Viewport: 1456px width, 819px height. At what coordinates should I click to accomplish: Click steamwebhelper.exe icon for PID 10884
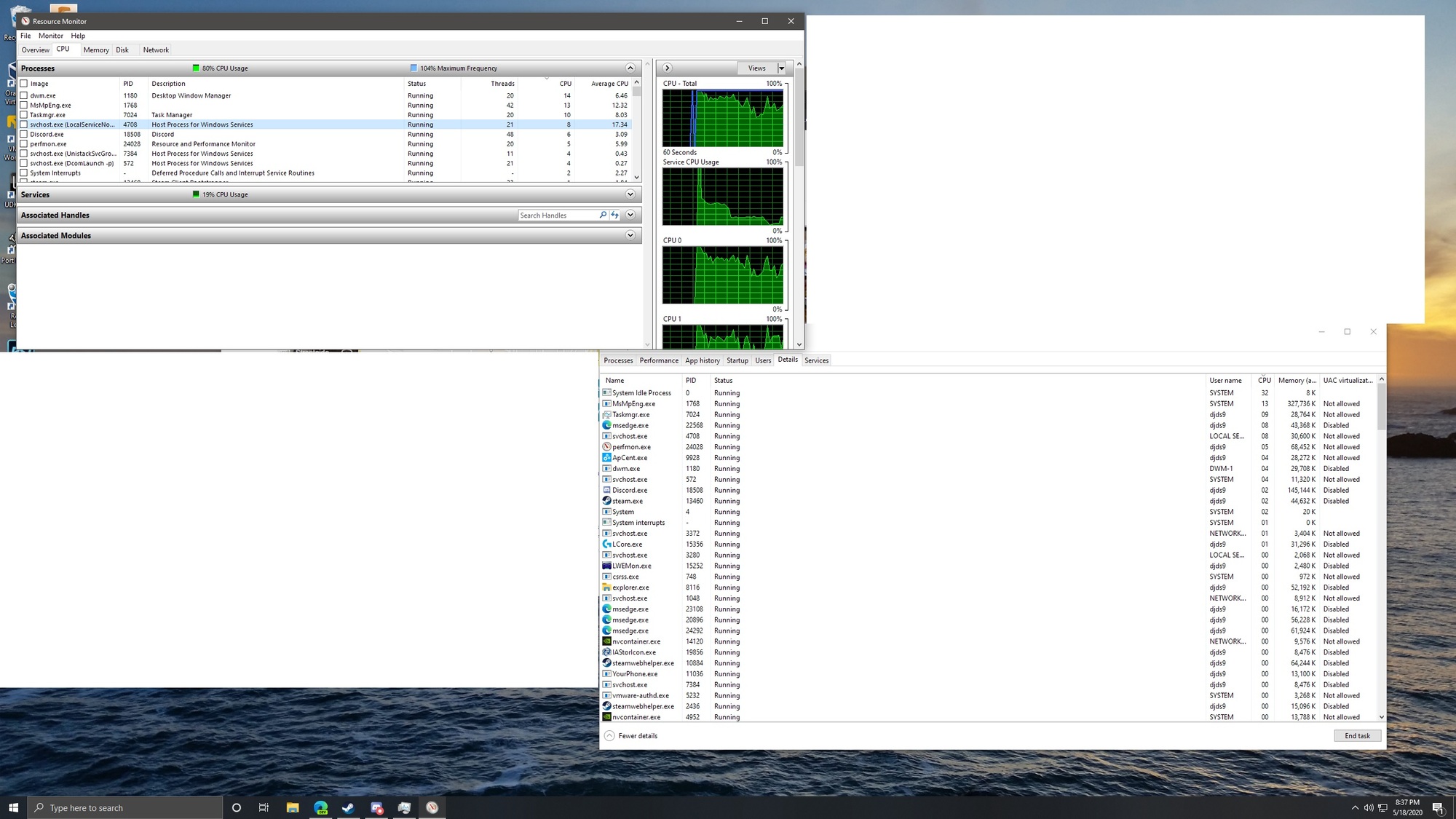pos(606,662)
